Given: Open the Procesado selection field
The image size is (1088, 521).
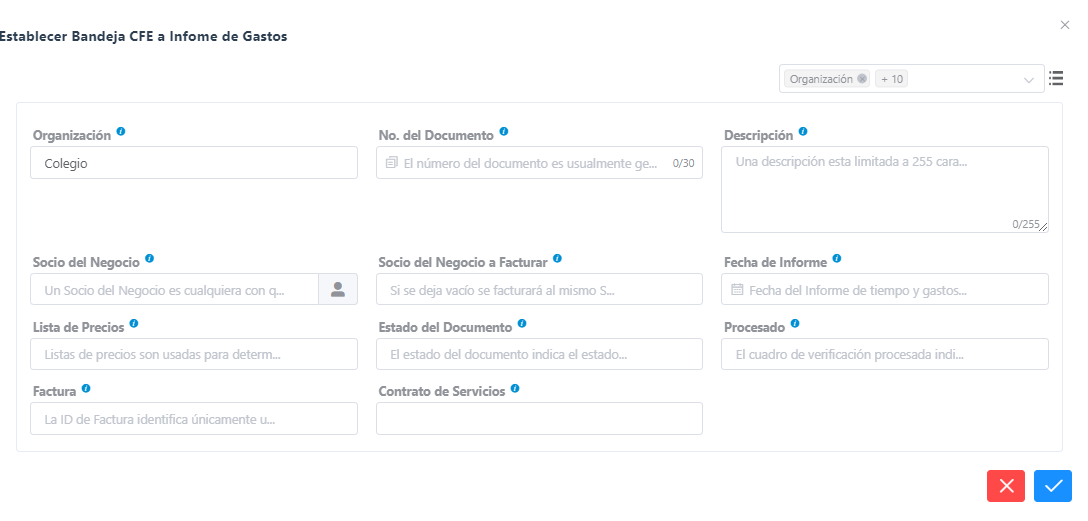Looking at the screenshot, I should click(x=884, y=354).
